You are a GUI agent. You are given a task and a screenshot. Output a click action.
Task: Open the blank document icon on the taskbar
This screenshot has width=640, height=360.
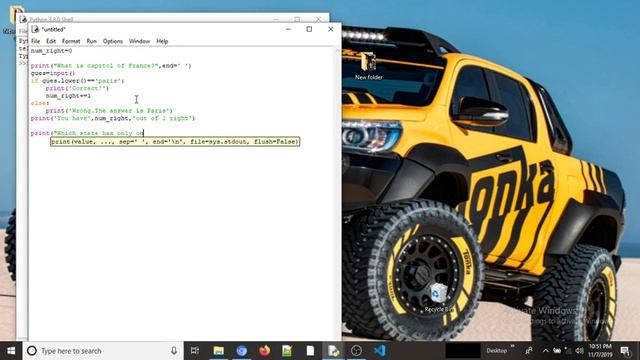(310, 351)
